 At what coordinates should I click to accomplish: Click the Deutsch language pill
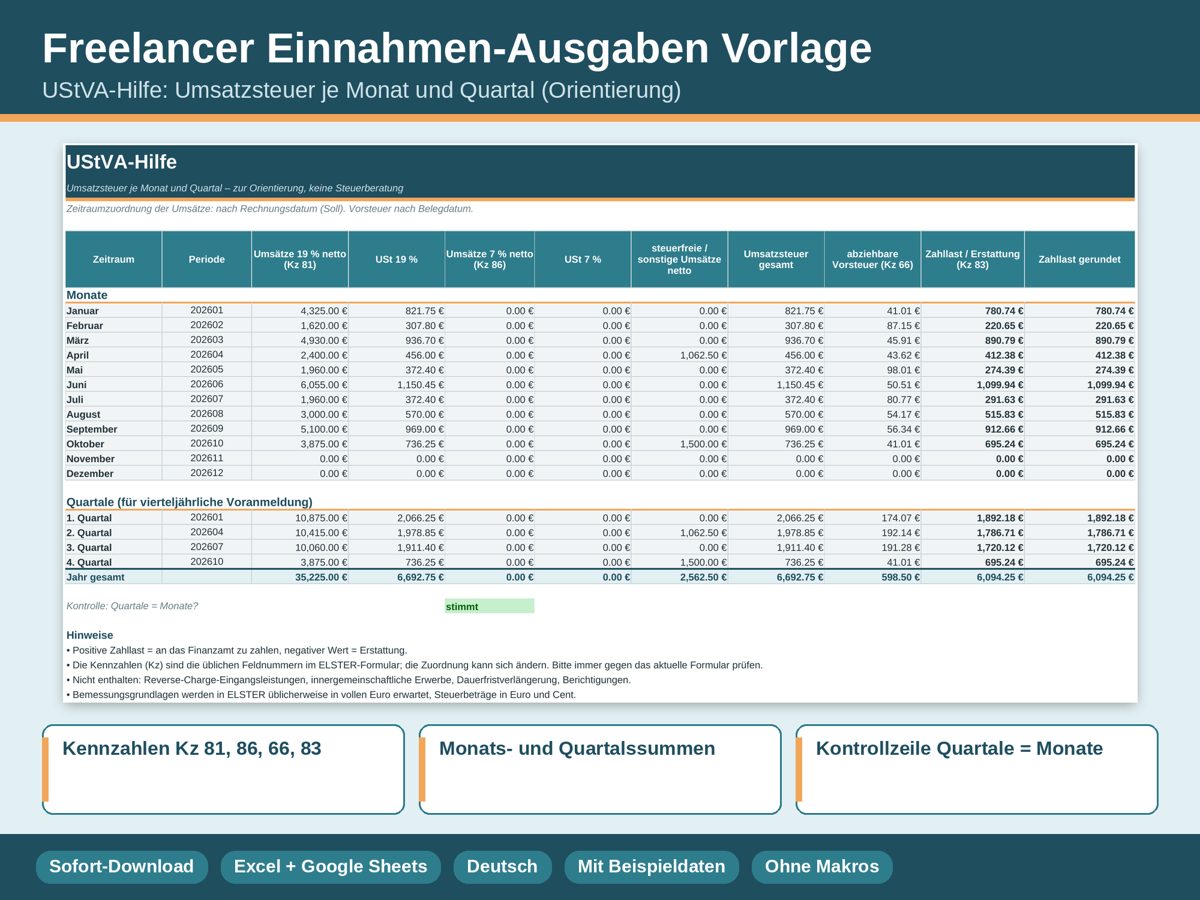[x=502, y=867]
